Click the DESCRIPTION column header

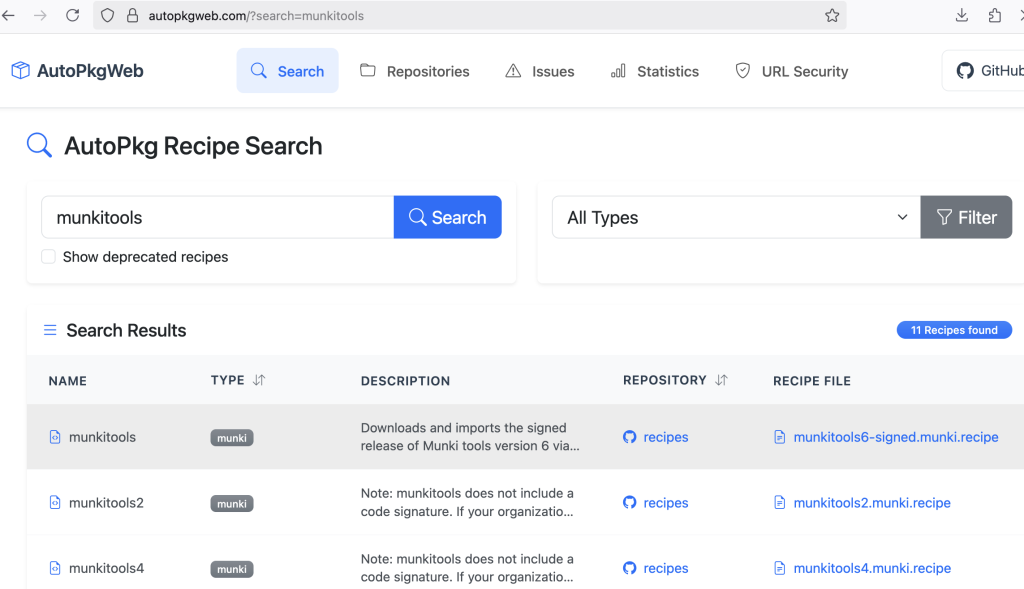tap(405, 381)
